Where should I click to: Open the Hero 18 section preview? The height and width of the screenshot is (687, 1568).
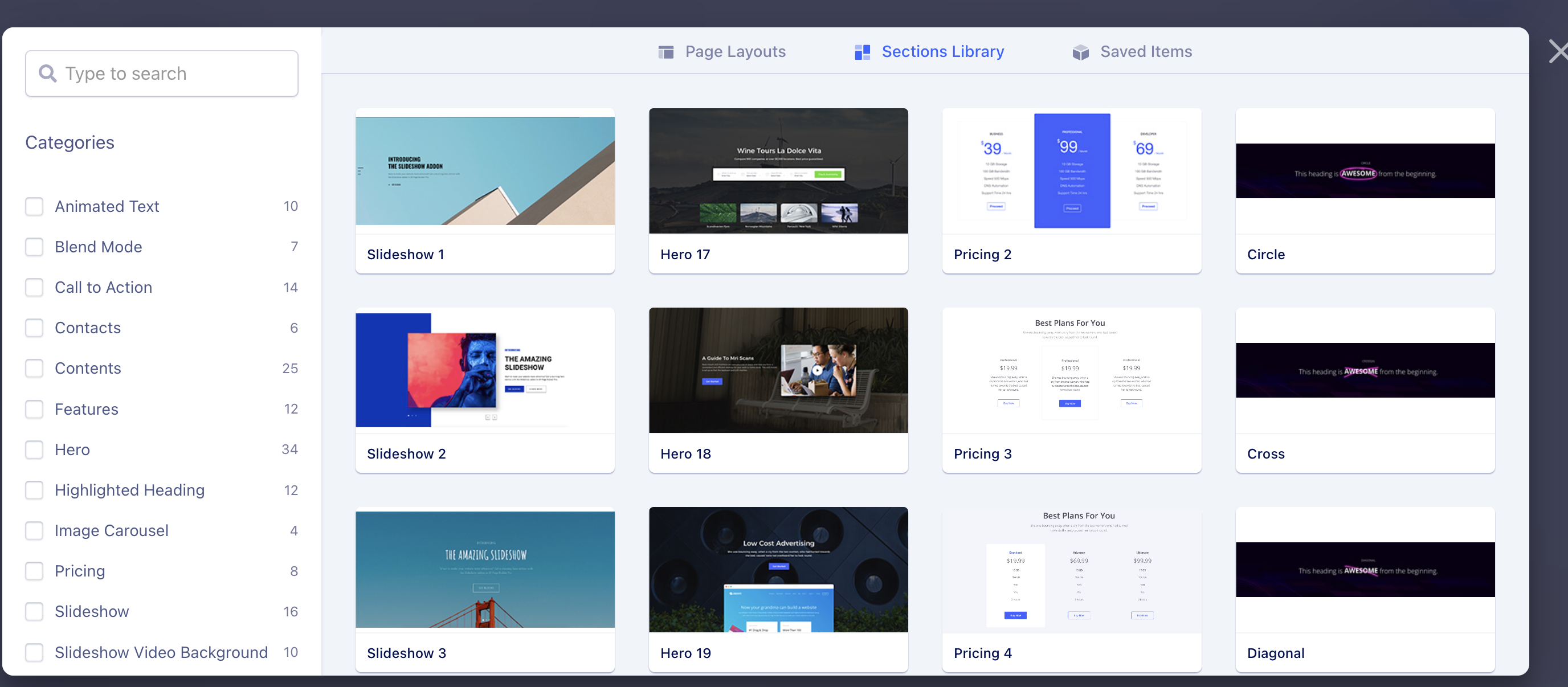[x=778, y=370]
